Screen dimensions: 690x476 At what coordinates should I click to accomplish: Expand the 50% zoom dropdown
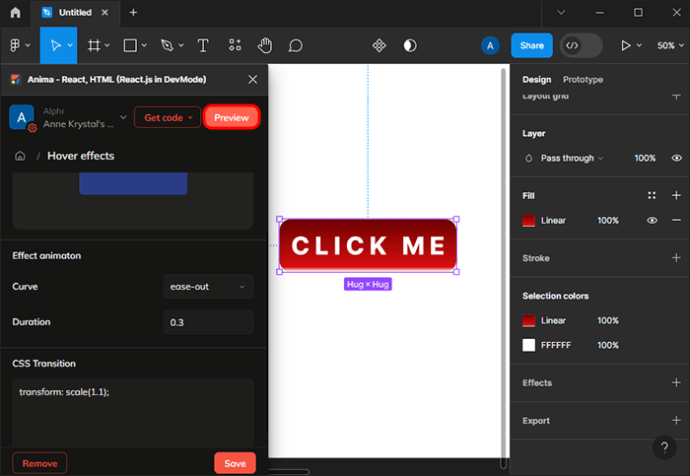pyautogui.click(x=667, y=46)
